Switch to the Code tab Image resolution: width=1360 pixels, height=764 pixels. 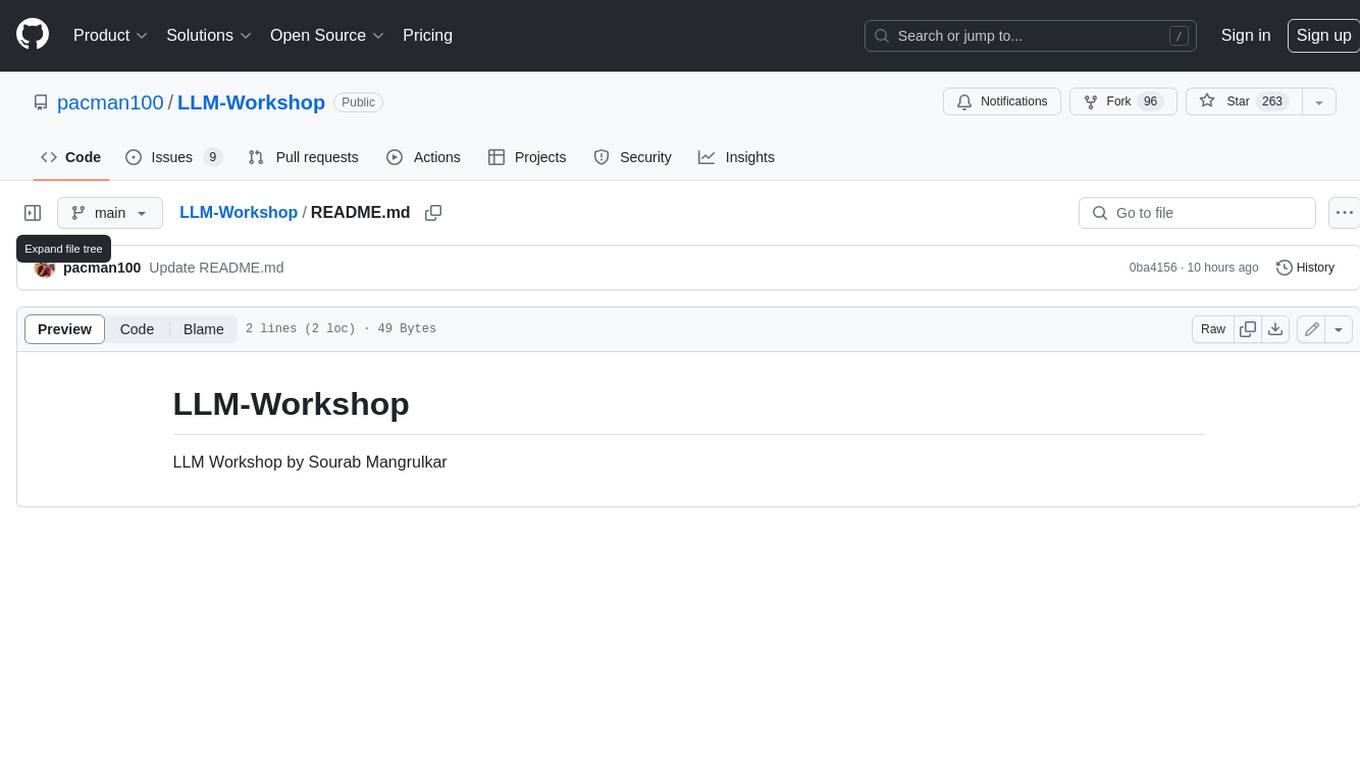pyautogui.click(x=71, y=157)
